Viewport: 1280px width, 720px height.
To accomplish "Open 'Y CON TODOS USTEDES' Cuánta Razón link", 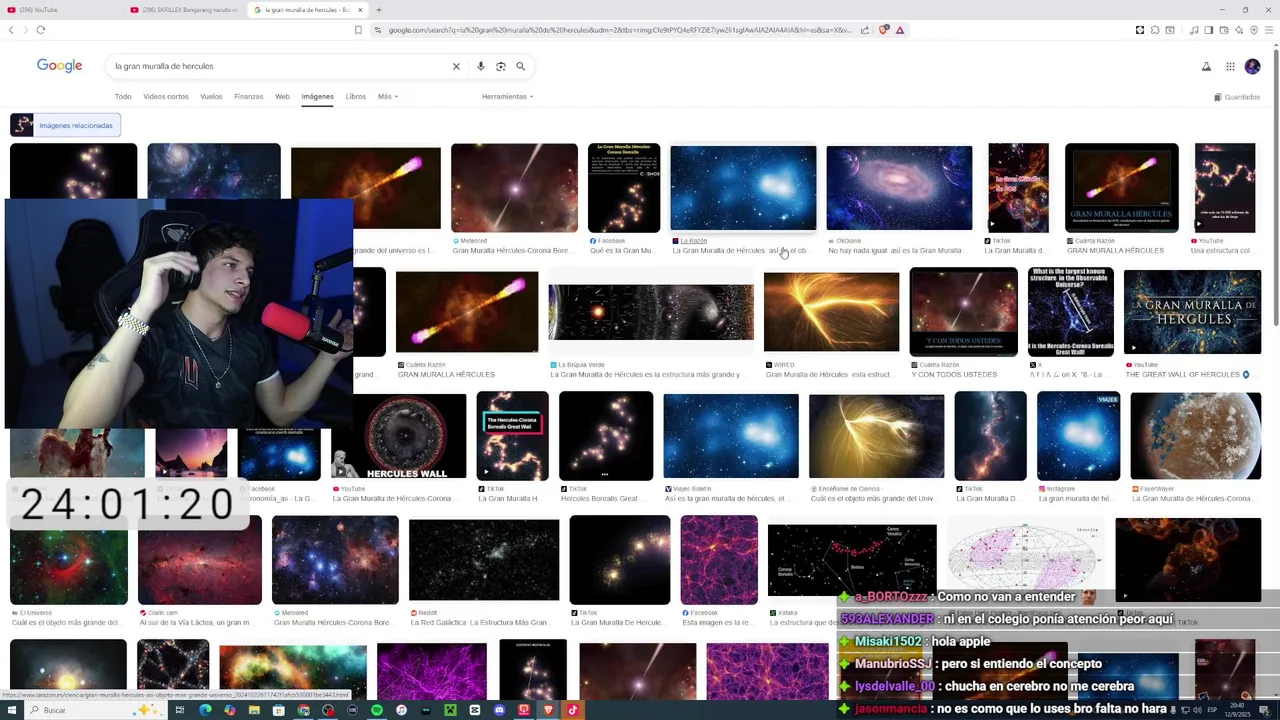I will [954, 375].
